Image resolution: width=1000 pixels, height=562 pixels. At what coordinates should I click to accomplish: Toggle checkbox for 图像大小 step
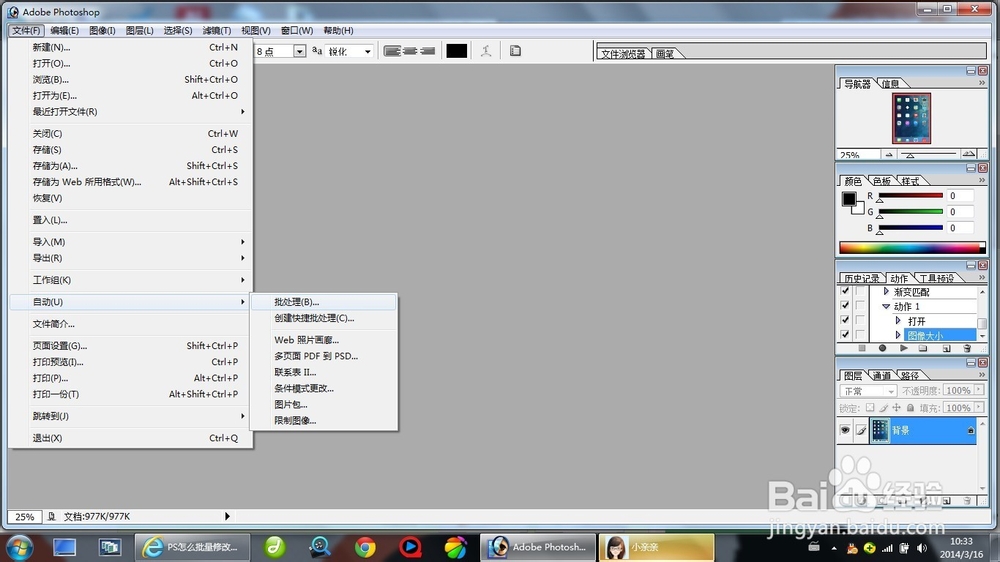point(845,335)
